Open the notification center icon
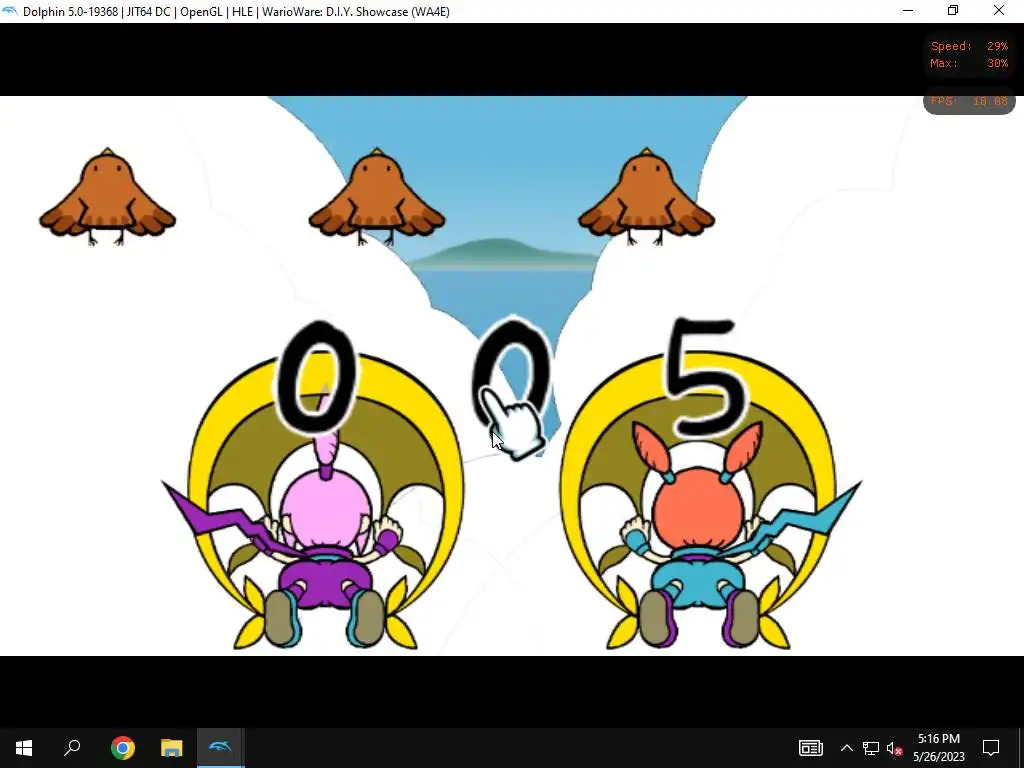Viewport: 1024px width, 768px height. tap(991, 748)
